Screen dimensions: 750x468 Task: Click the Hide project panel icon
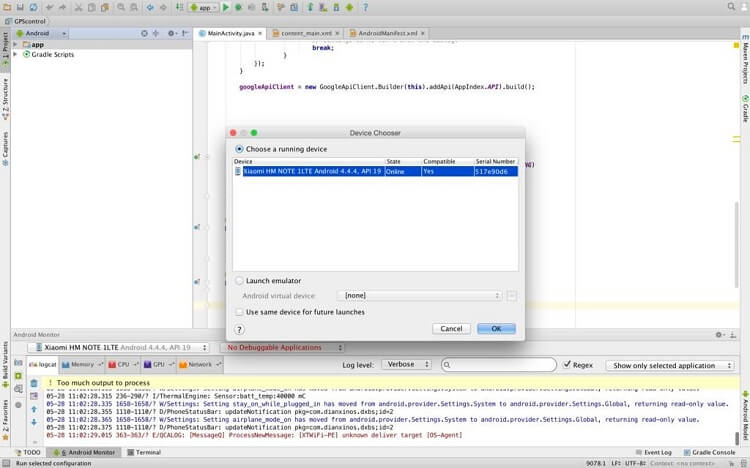pyautogui.click(x=186, y=33)
